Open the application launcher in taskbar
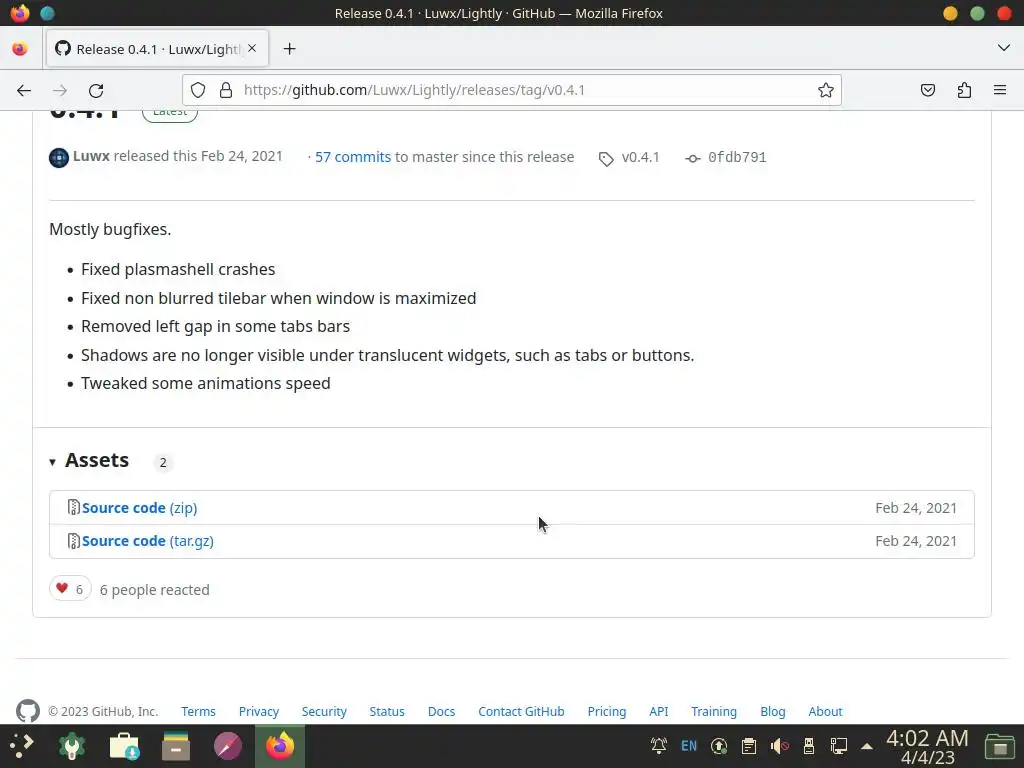 point(22,745)
